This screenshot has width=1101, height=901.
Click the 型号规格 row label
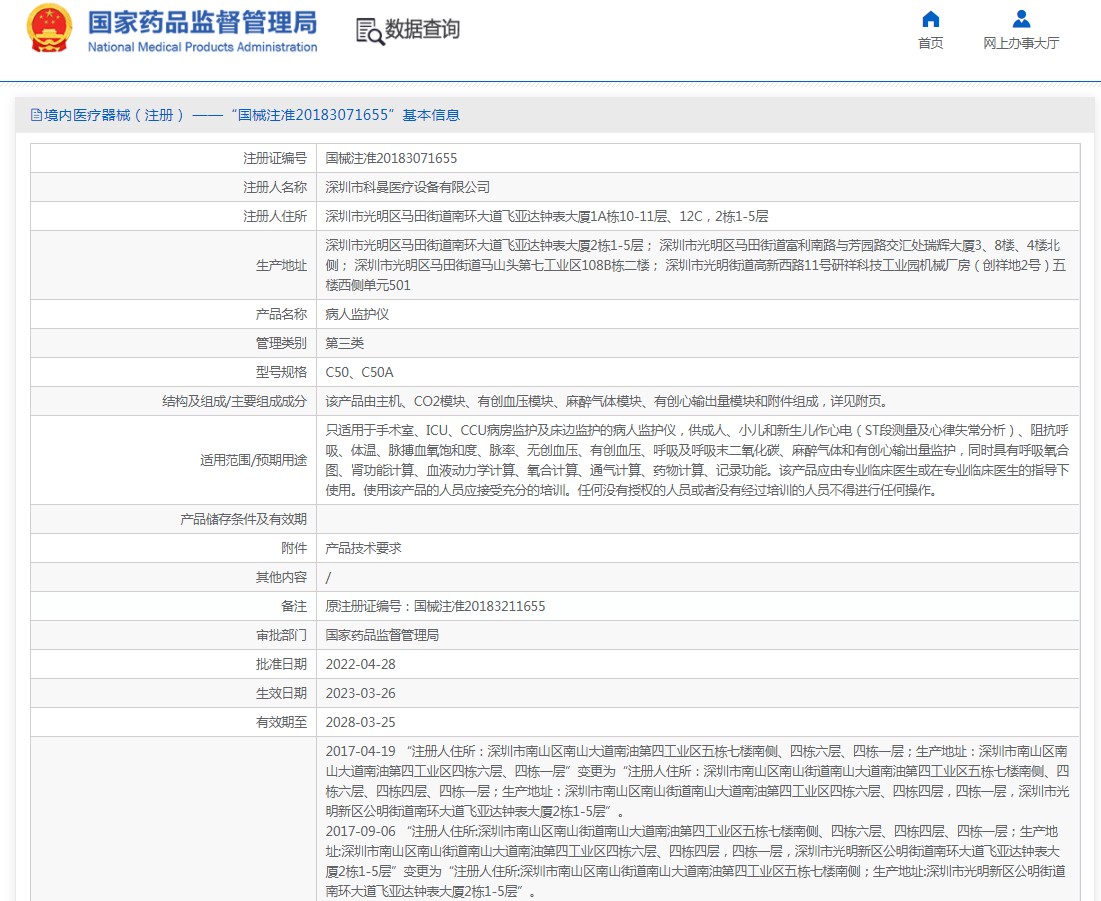(282, 372)
